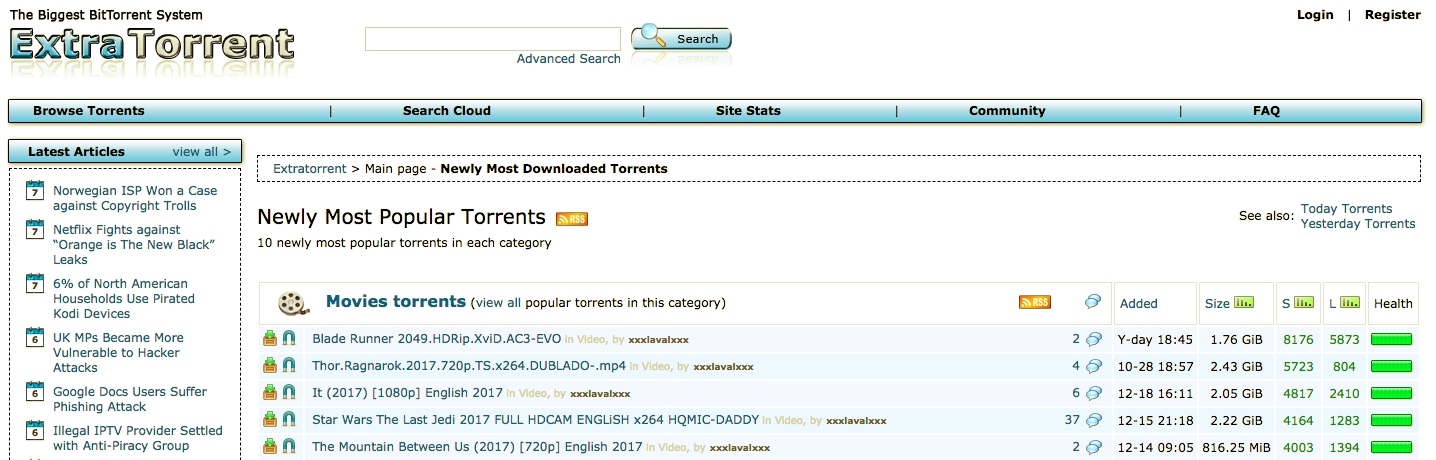The image size is (1436, 460).
Task: Click comments bubble for Thor.Ragnarok row
Action: coord(1094,366)
